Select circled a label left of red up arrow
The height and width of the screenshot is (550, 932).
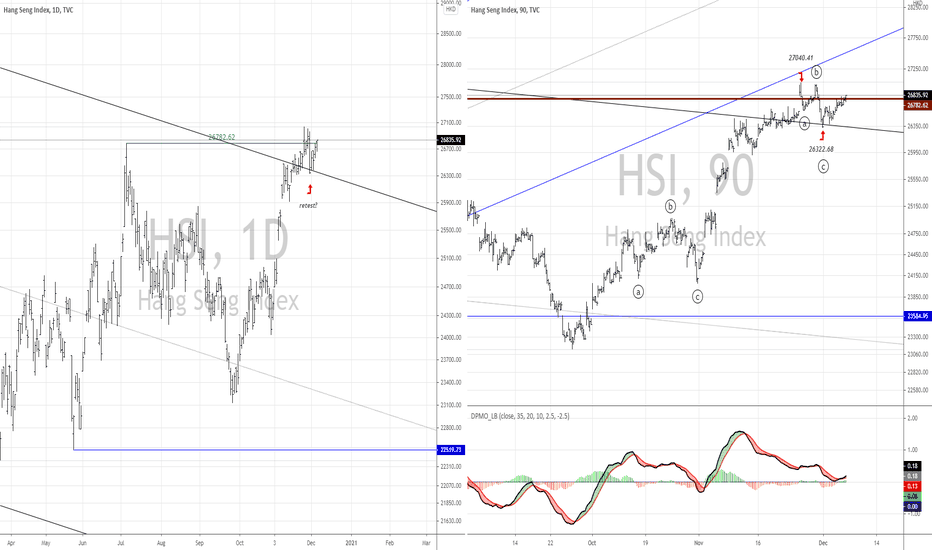coord(804,124)
